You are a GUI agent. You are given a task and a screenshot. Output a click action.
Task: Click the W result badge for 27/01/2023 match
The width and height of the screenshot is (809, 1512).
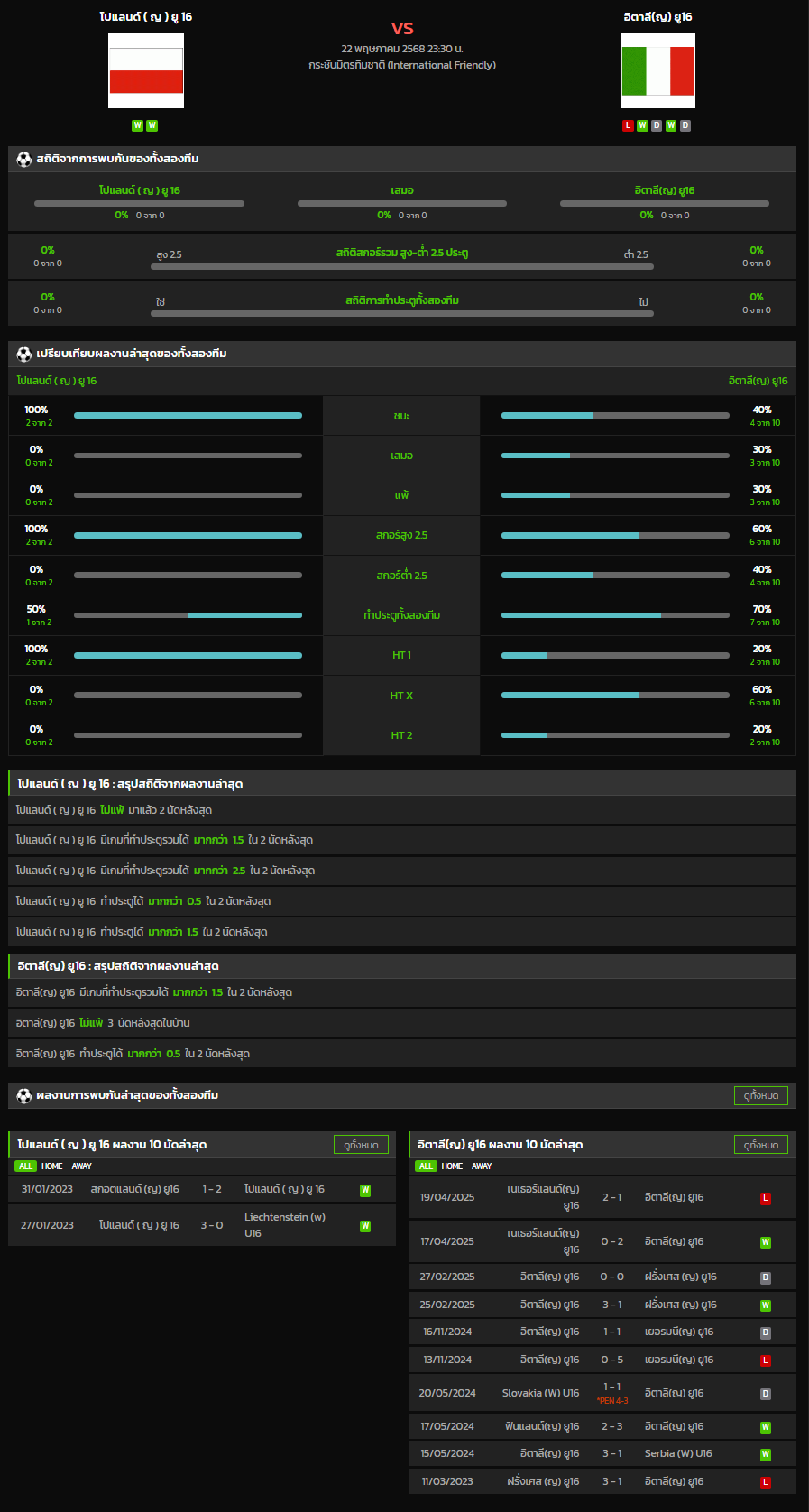coord(365,1226)
